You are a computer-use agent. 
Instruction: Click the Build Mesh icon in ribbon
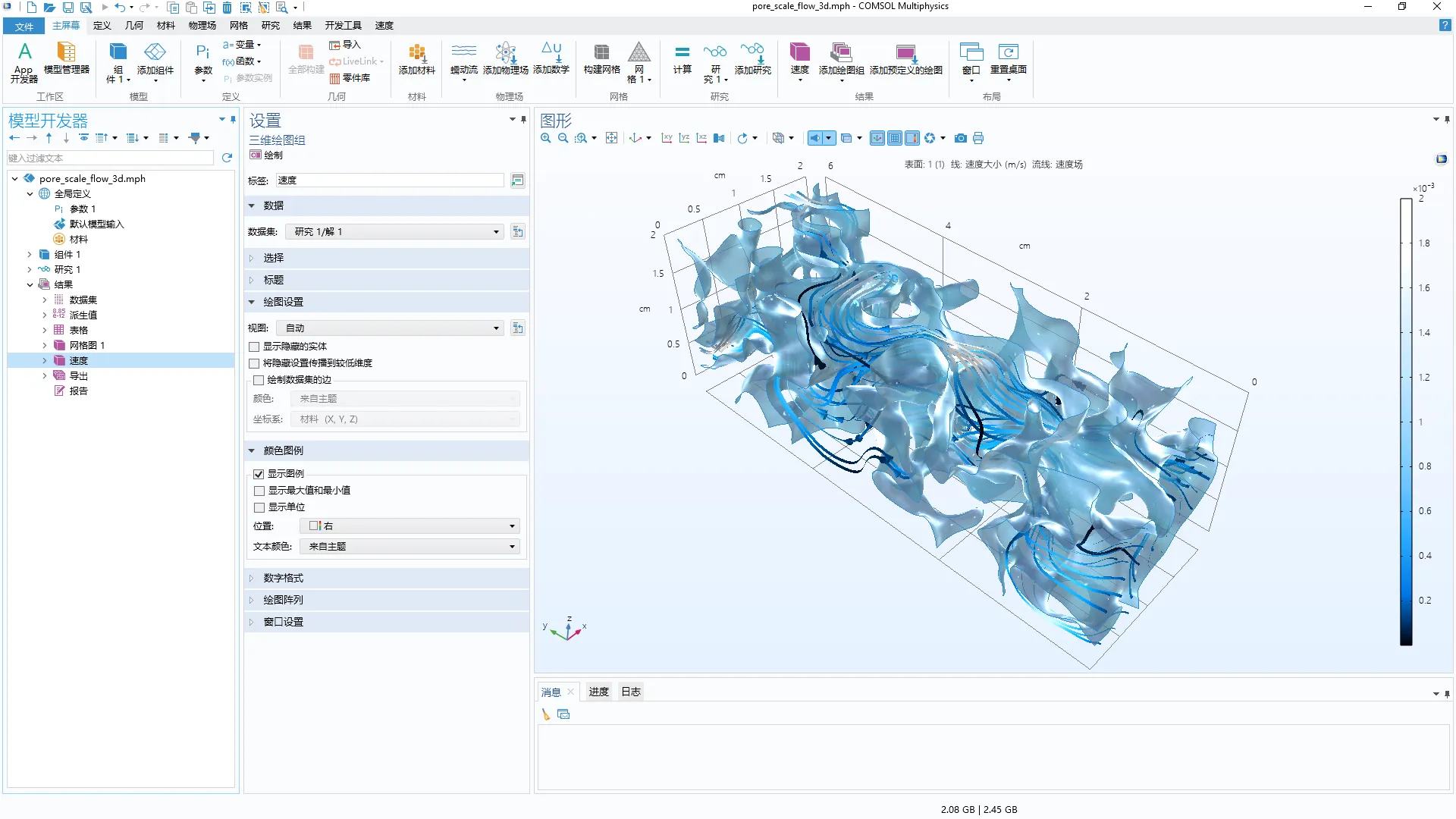[x=601, y=59]
